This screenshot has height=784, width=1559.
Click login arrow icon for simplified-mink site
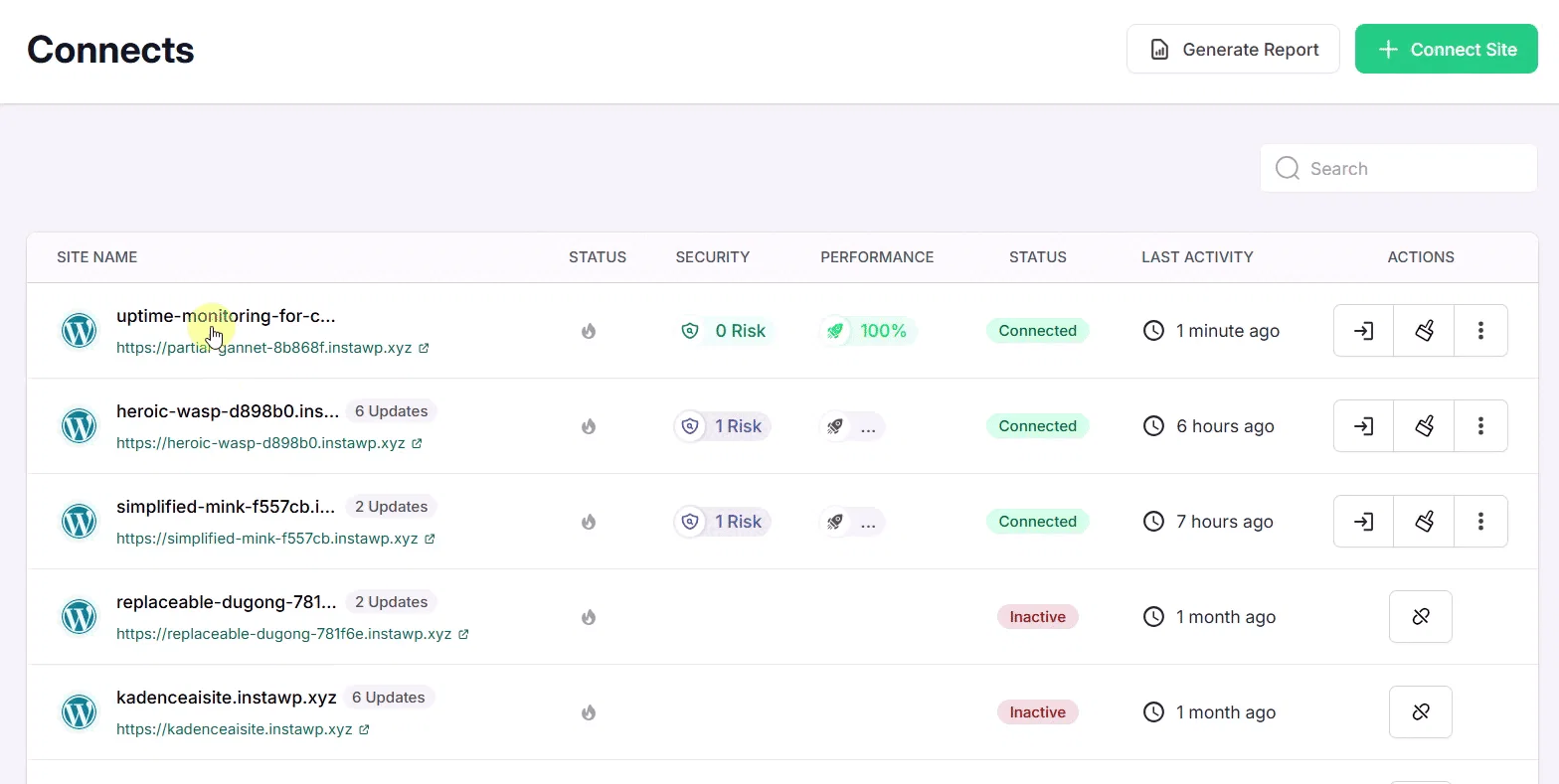click(x=1363, y=522)
